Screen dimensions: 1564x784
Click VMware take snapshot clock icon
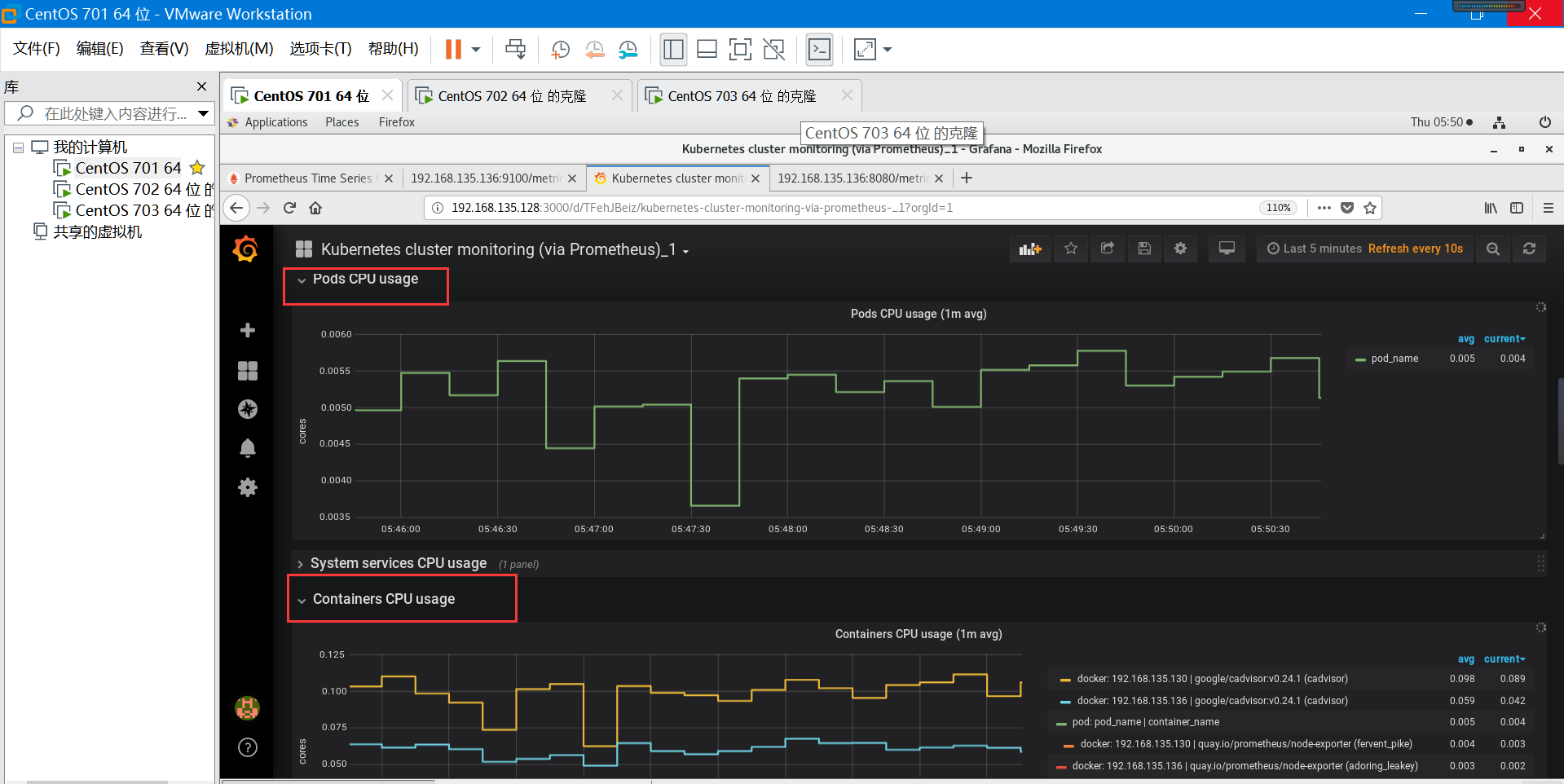coord(560,50)
